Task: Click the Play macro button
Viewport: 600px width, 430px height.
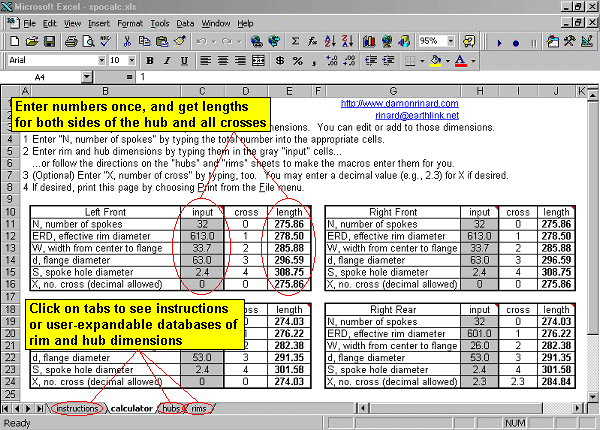Action: click(x=499, y=43)
